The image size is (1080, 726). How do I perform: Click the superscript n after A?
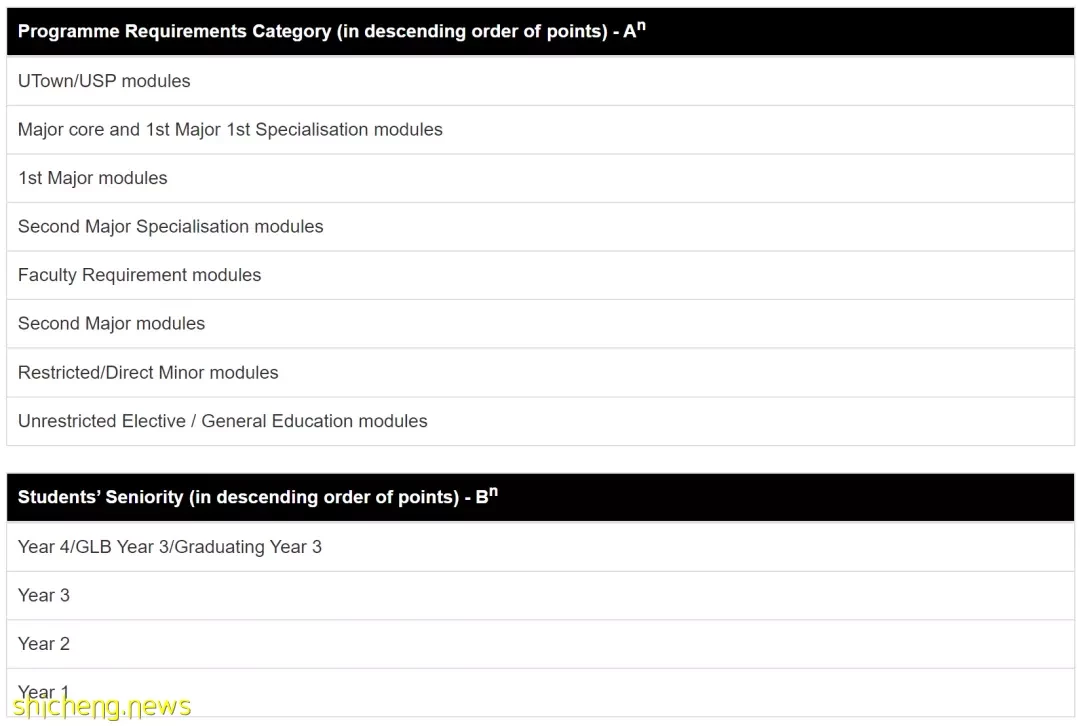(641, 25)
